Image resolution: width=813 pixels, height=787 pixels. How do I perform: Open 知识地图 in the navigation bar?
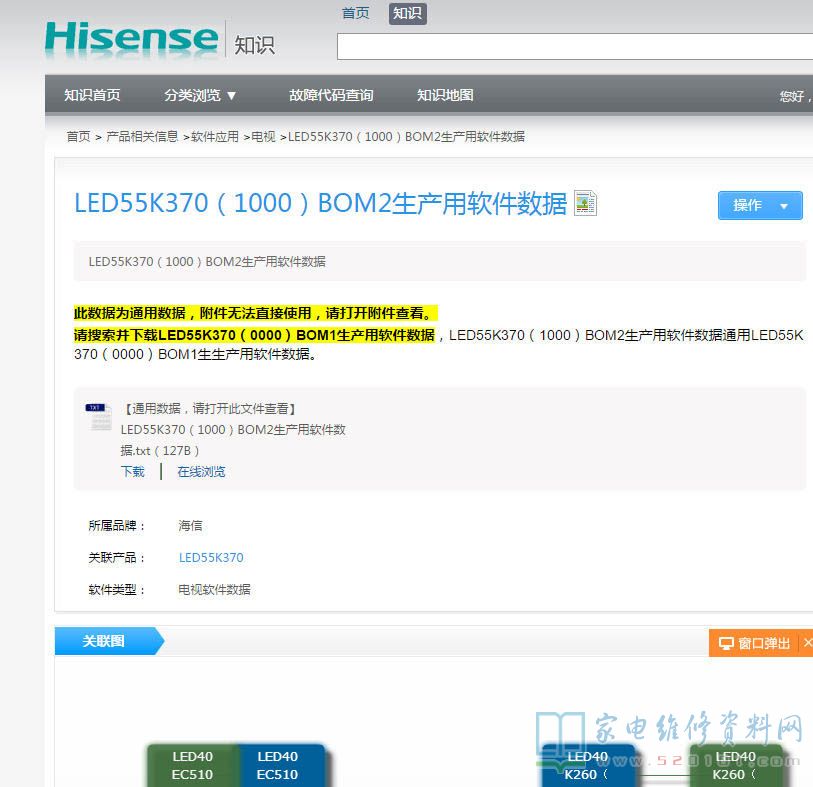click(445, 96)
